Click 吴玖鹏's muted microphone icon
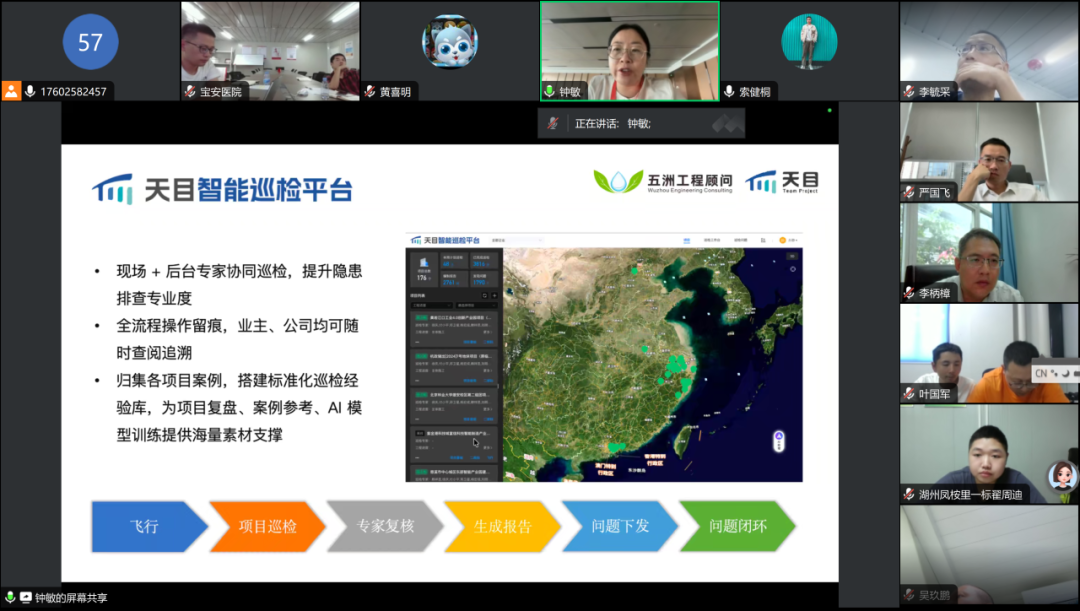Image resolution: width=1080 pixels, height=611 pixels. pyautogui.click(x=909, y=595)
